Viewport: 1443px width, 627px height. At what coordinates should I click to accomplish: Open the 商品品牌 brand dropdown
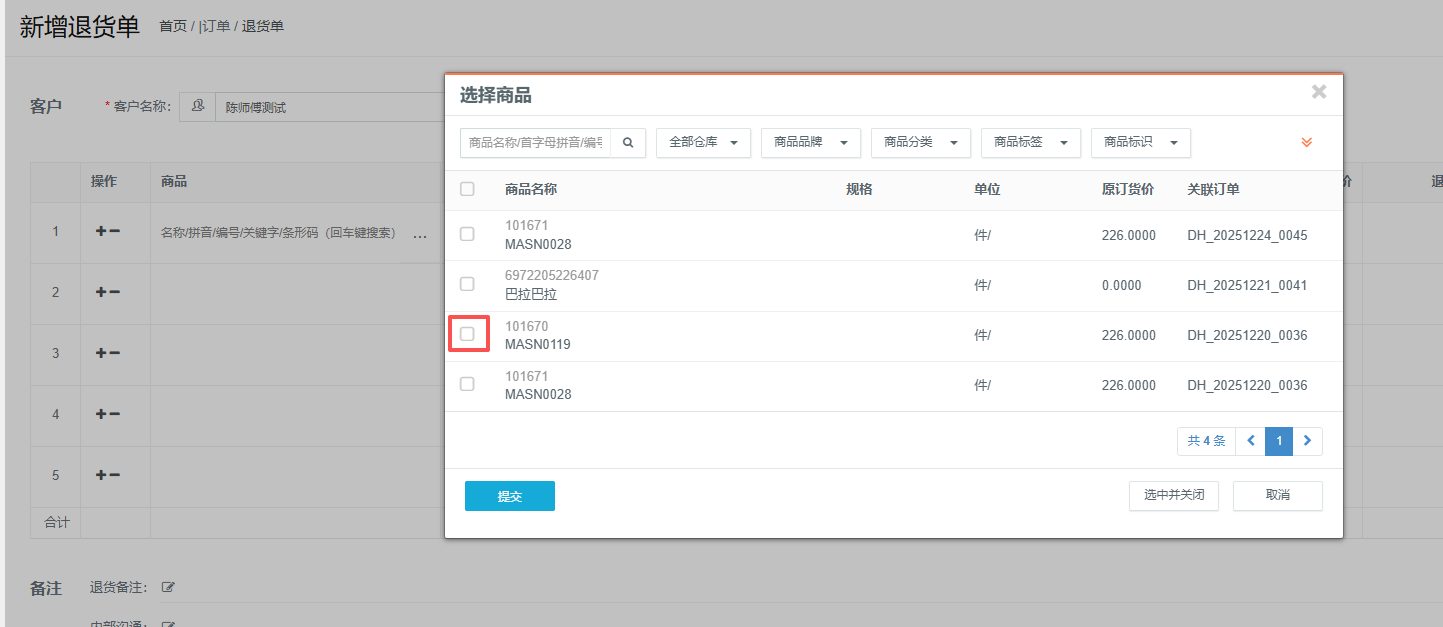810,143
